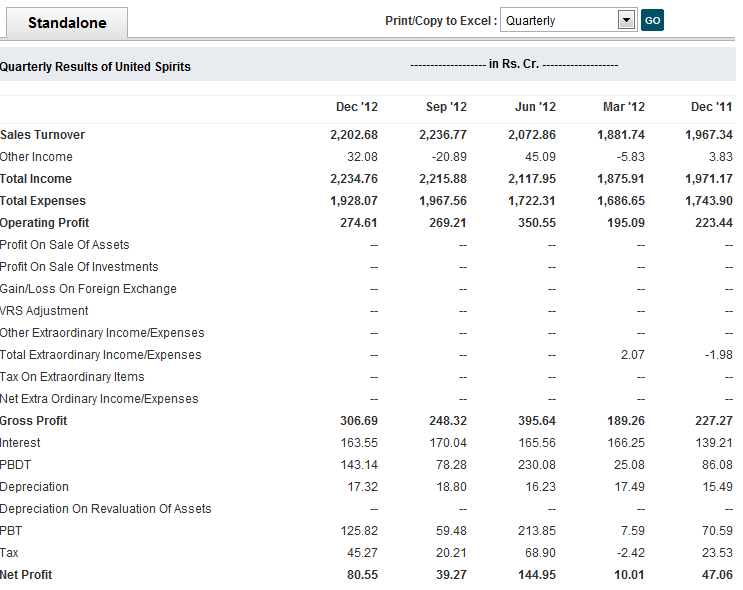Select the Other Income row label
Image resolution: width=743 pixels, height=590 pixels.
tap(36, 157)
